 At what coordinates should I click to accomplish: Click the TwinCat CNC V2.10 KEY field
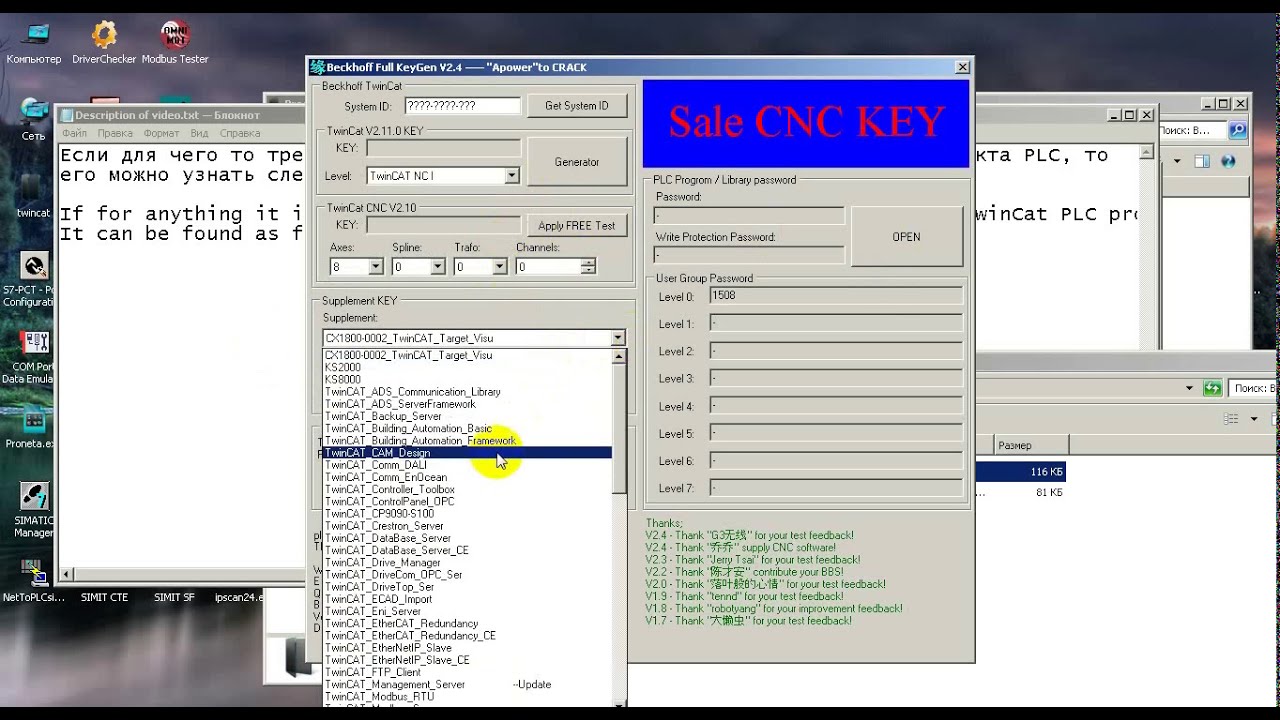point(443,226)
